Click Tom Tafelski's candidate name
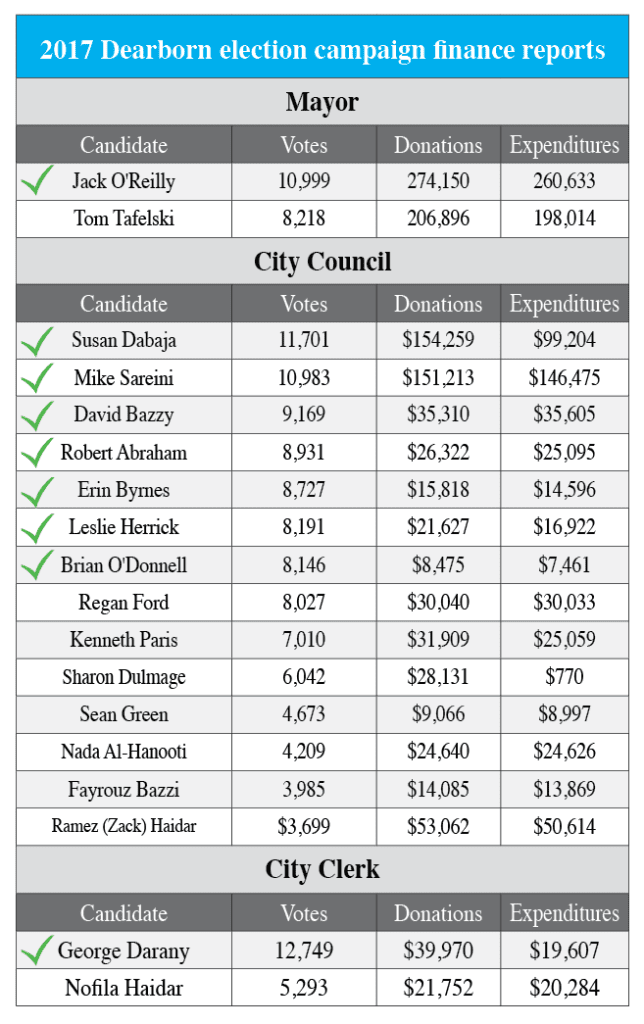Screen dimensions: 644x1024 (x=124, y=218)
